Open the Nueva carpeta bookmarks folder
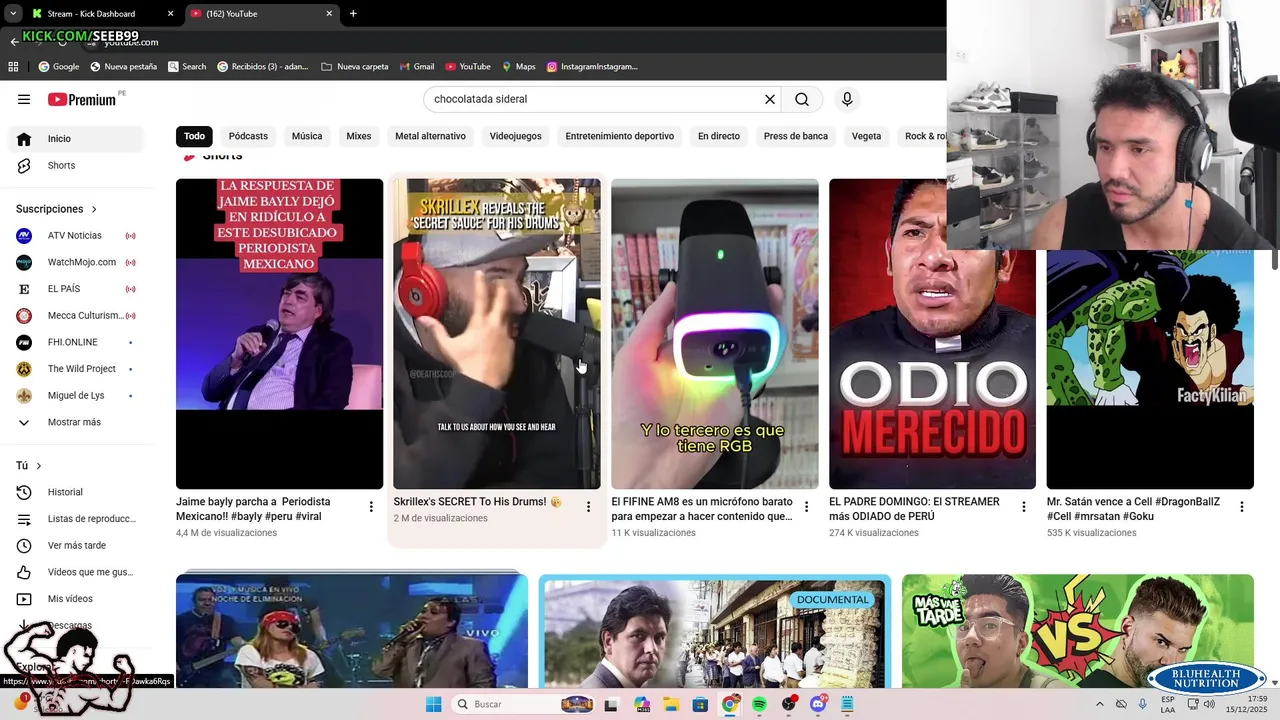1280x720 pixels. [355, 67]
